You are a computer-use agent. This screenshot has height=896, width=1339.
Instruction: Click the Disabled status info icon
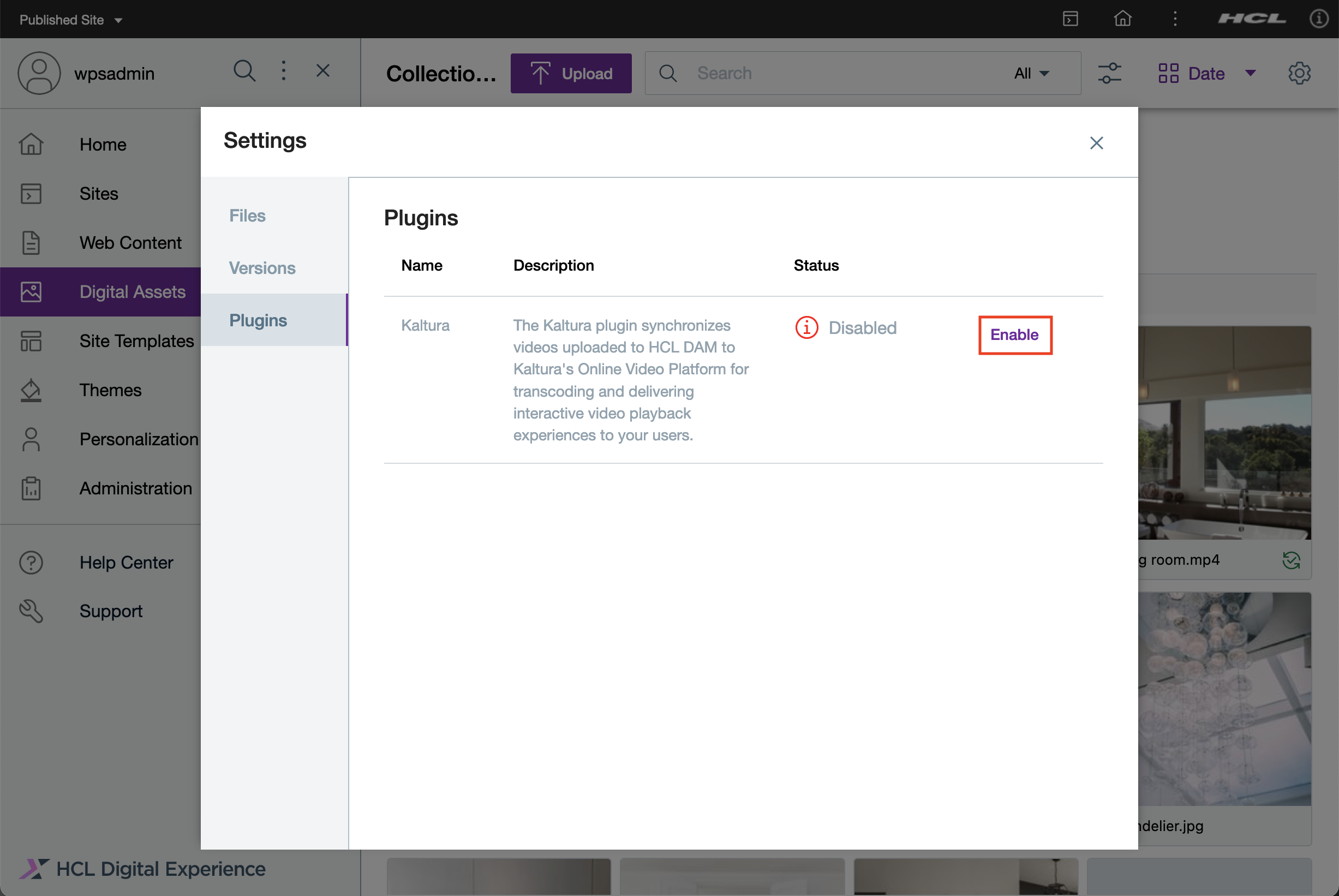tap(806, 327)
